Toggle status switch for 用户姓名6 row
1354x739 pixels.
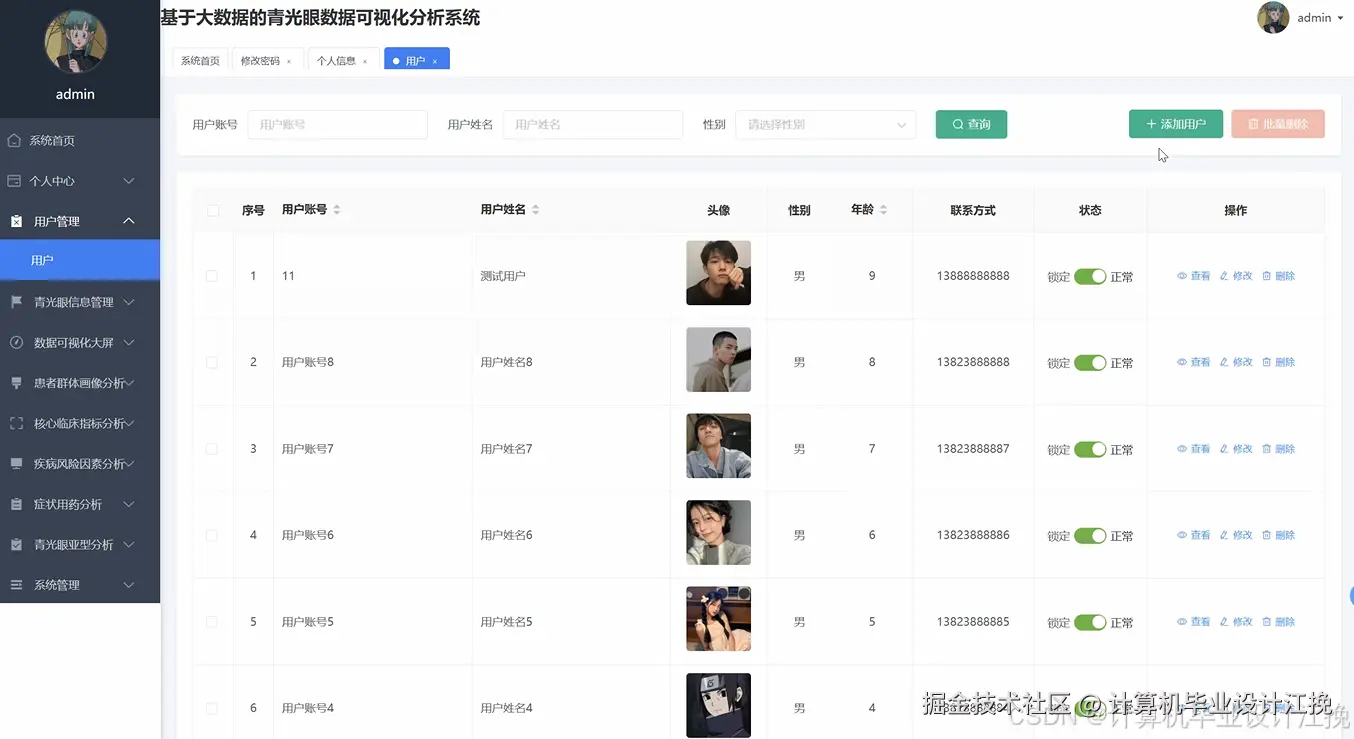tap(1090, 535)
